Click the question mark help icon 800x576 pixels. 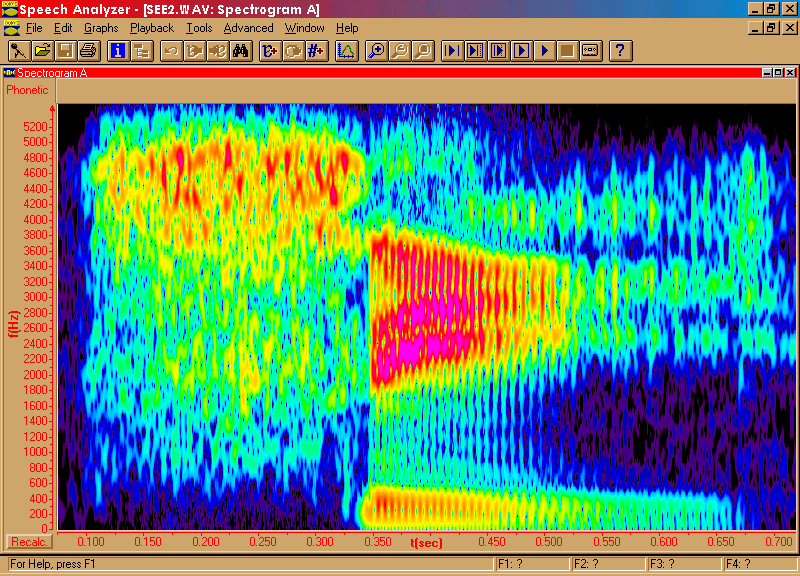pos(620,51)
